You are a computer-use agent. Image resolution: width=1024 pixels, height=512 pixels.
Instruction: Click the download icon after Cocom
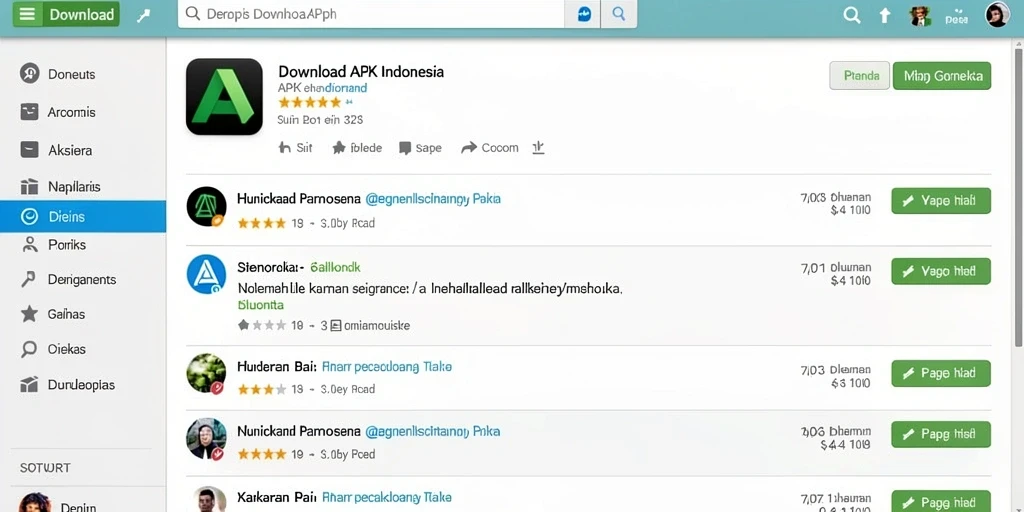point(538,148)
